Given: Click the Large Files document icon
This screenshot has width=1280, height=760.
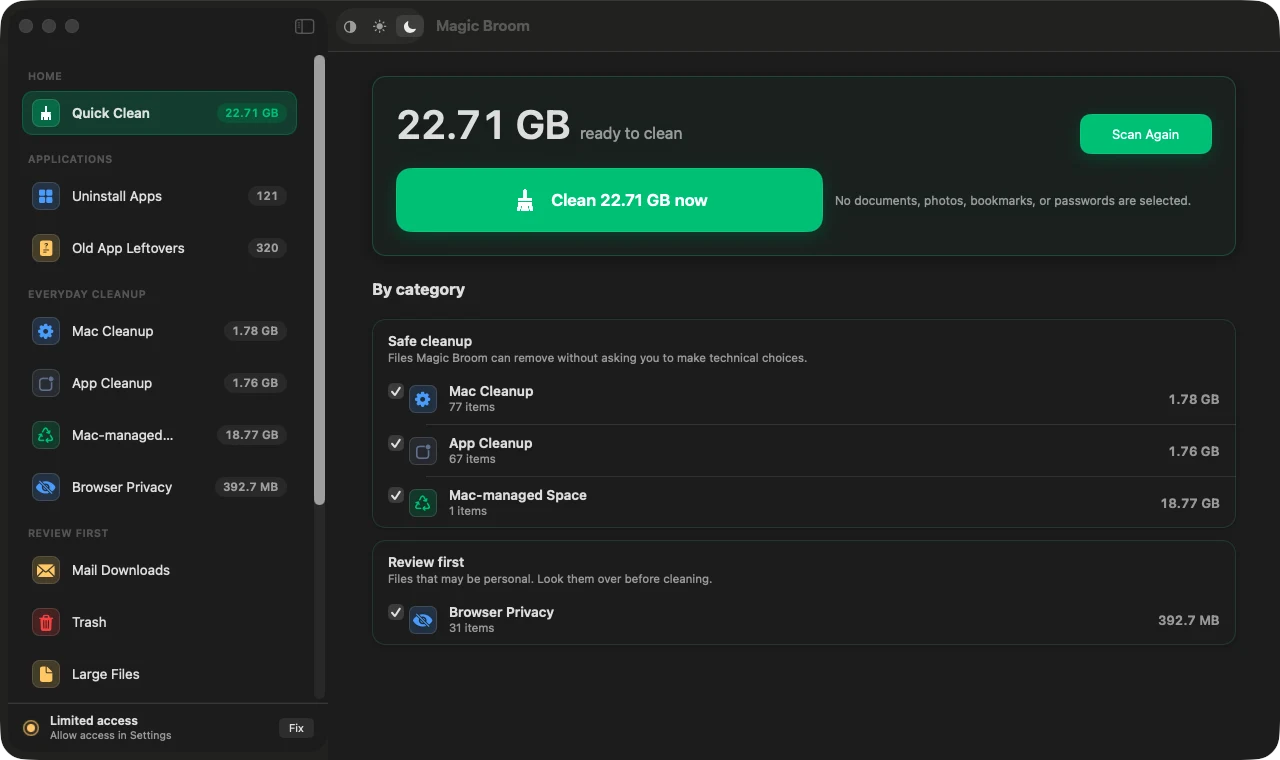Looking at the screenshot, I should click(x=46, y=674).
